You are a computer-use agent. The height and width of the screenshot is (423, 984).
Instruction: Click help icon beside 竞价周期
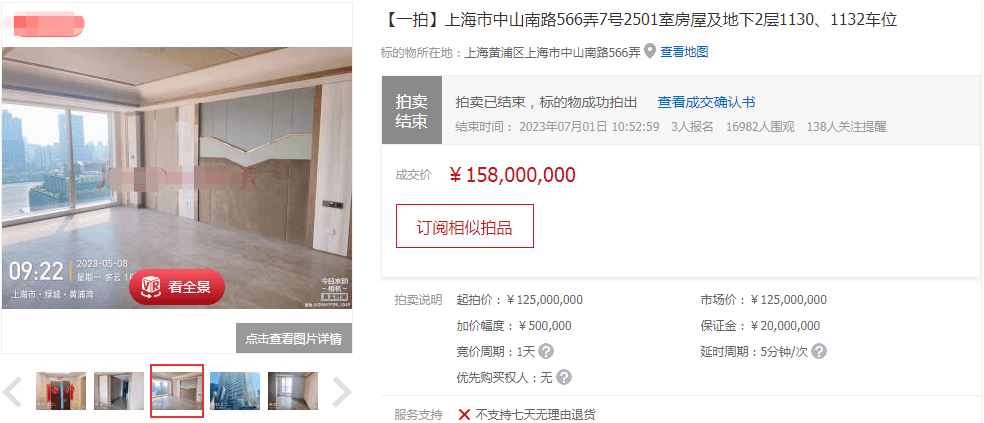point(547,351)
